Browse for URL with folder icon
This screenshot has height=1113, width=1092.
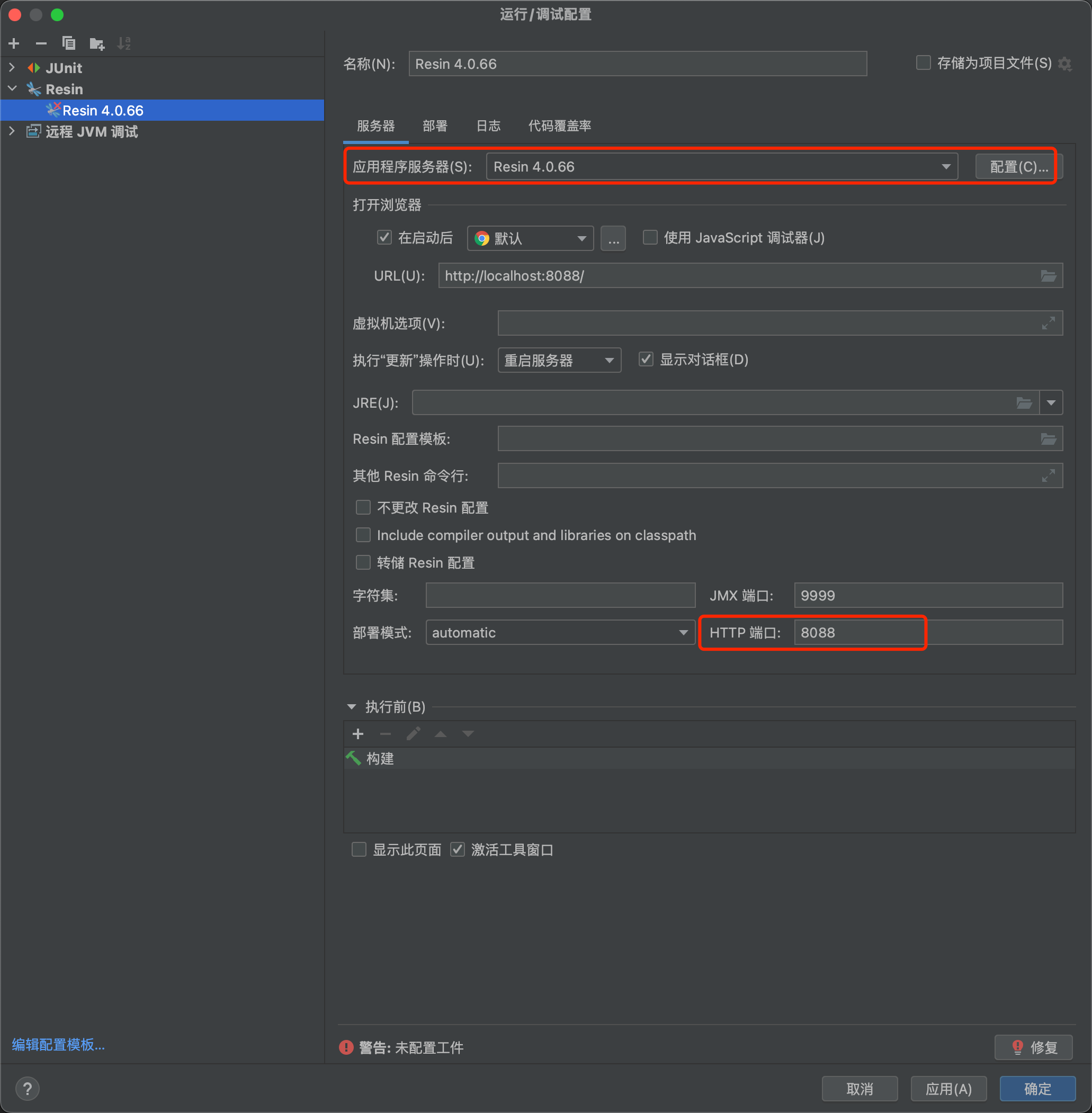tap(1049, 276)
